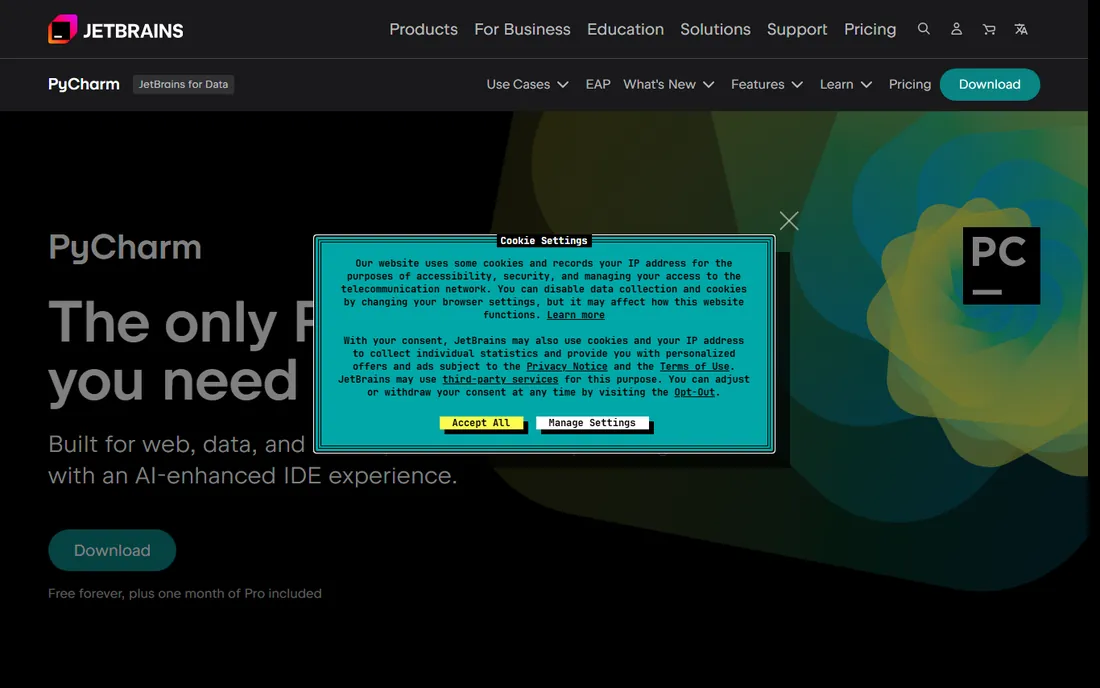Click the PC PyCharm logo tile

[x=1001, y=265]
